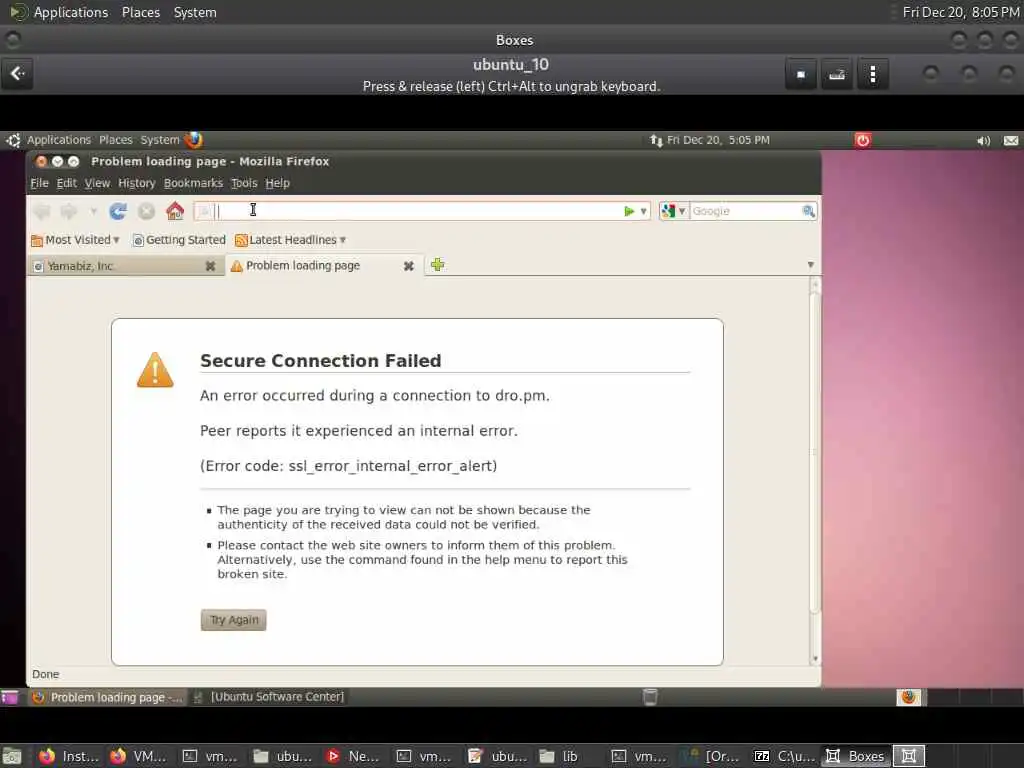This screenshot has height=768, width=1024.
Task: Click the red power icon in guest panel
Action: 863,140
